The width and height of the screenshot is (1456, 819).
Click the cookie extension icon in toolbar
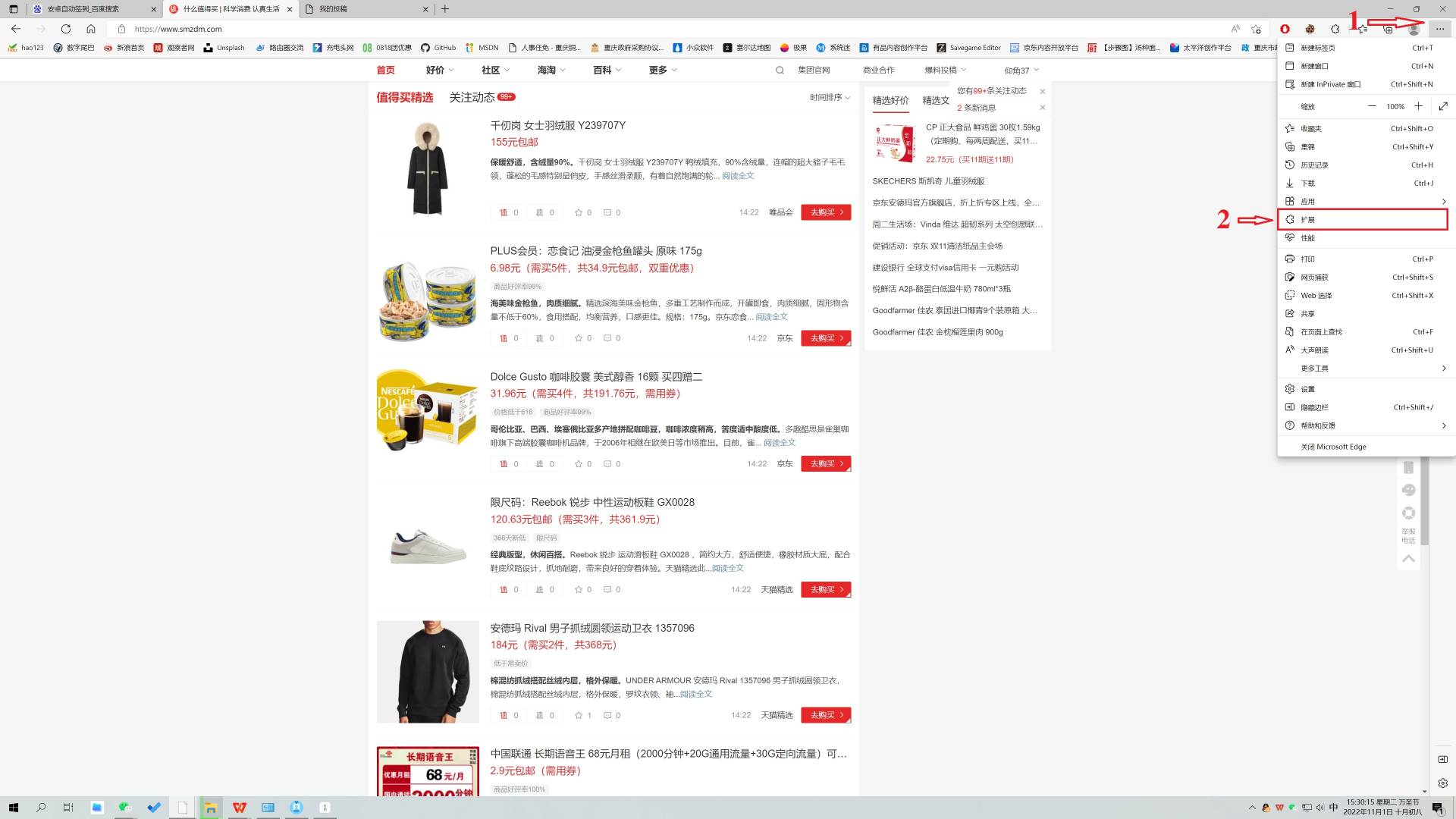coord(1310,29)
